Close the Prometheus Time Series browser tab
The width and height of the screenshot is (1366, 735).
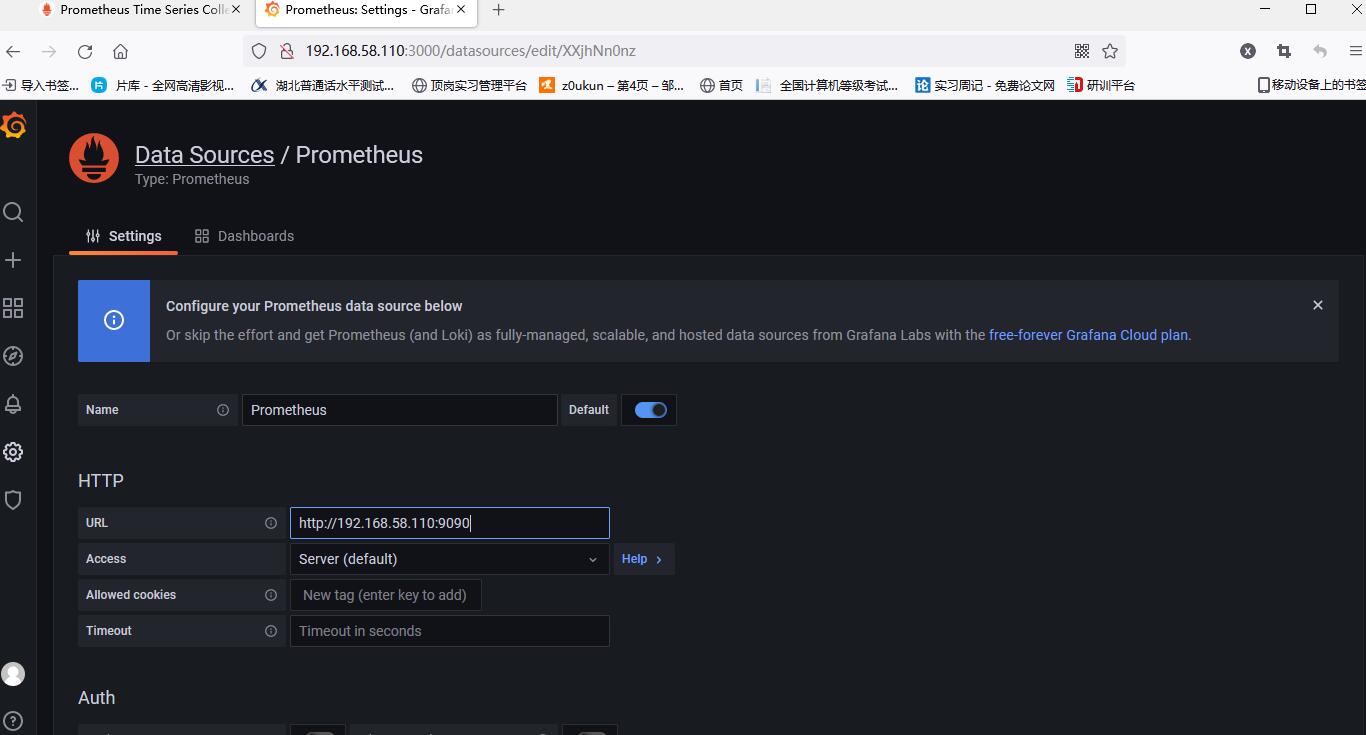click(236, 10)
